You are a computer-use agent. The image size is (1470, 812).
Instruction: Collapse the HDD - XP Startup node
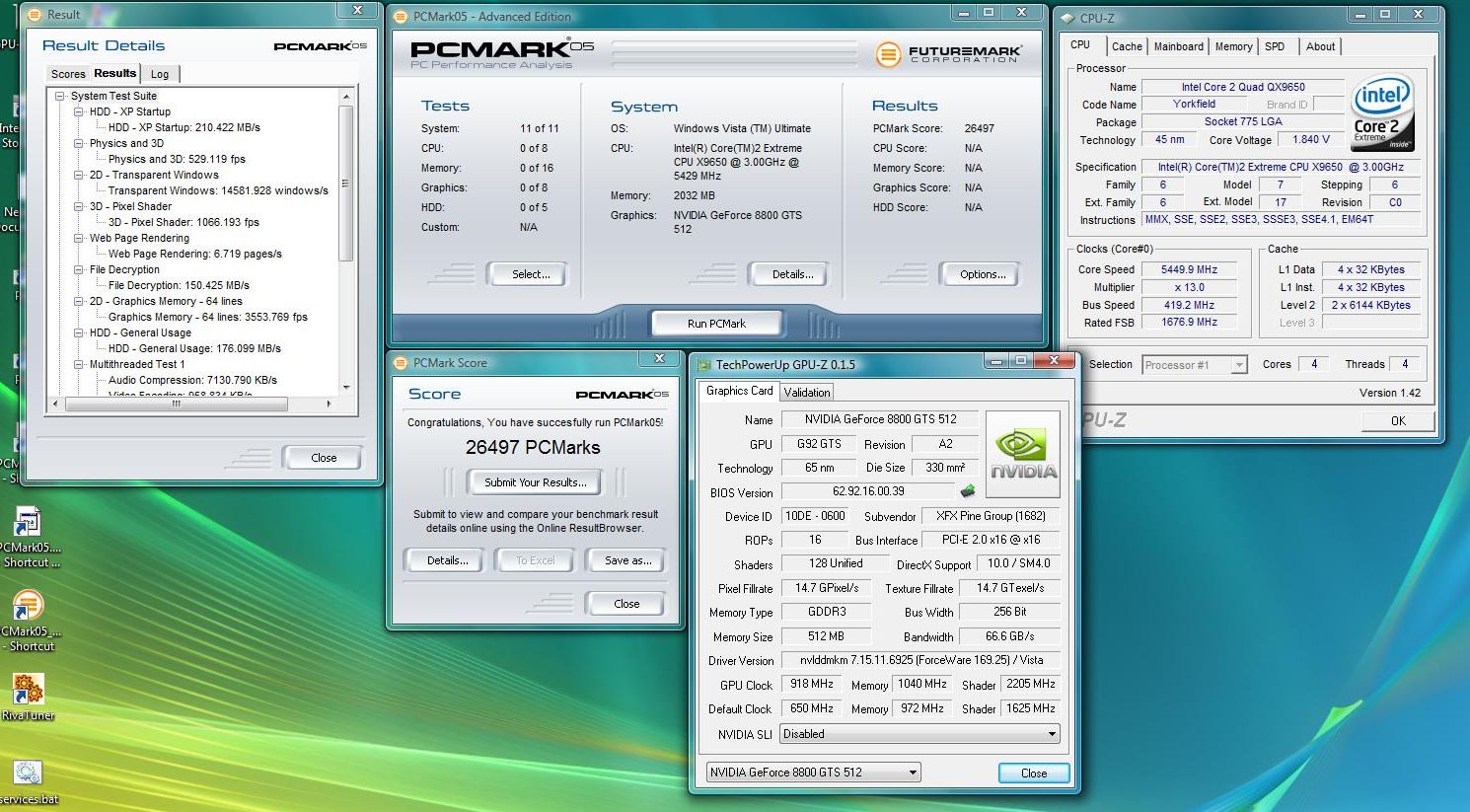(x=79, y=111)
